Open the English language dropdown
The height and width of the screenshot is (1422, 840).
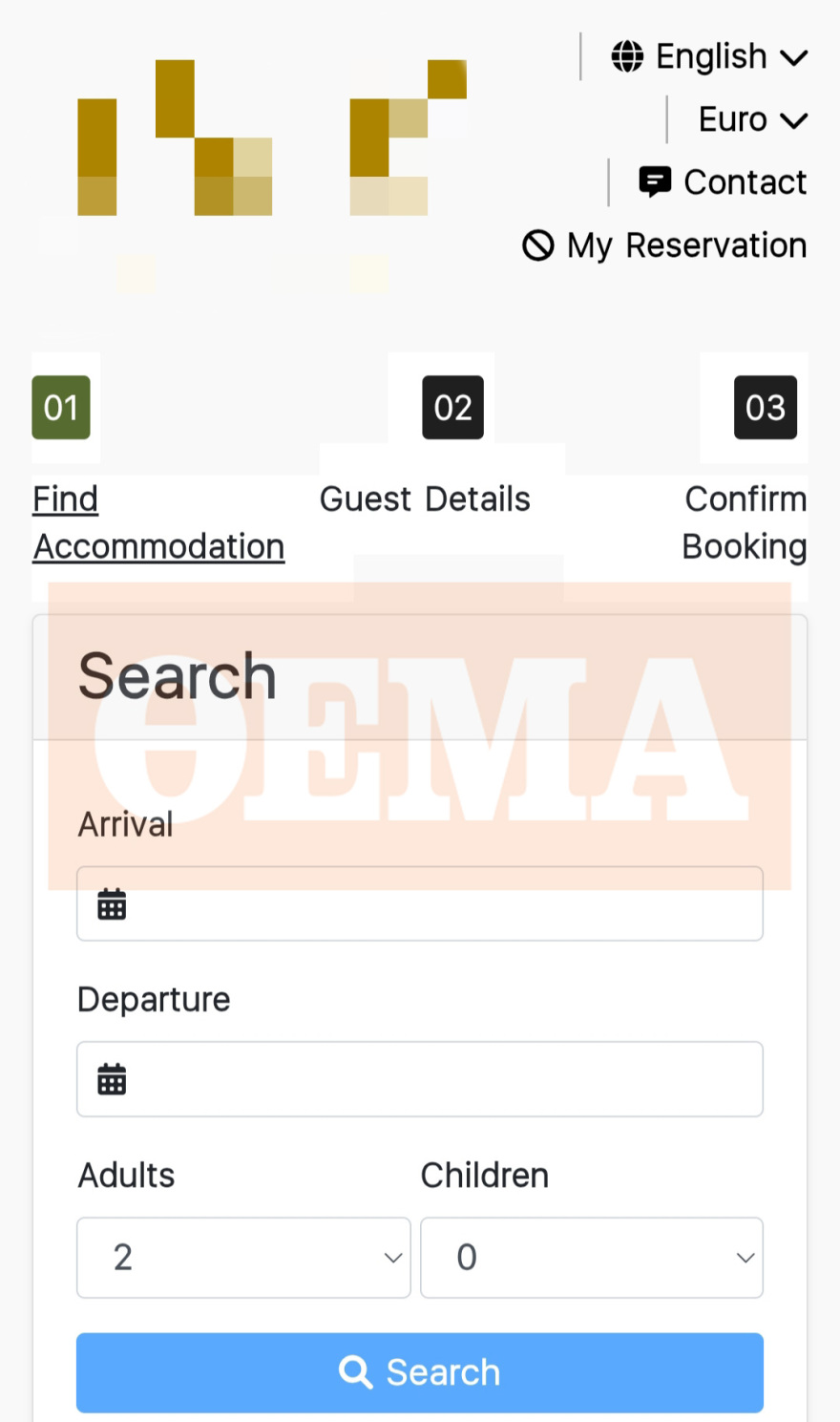(710, 56)
